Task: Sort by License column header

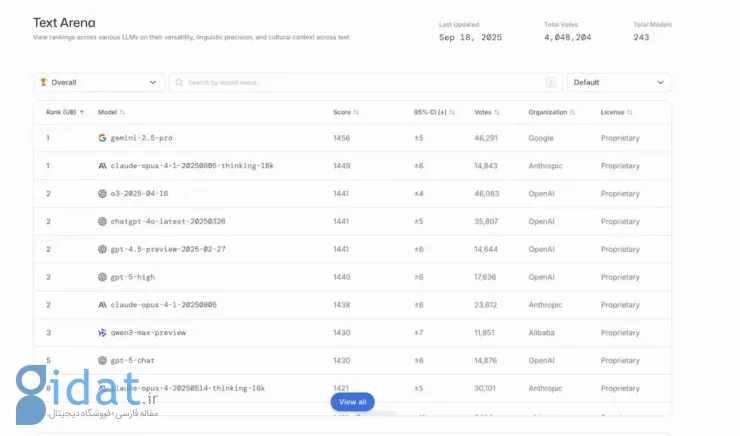Action: point(616,112)
